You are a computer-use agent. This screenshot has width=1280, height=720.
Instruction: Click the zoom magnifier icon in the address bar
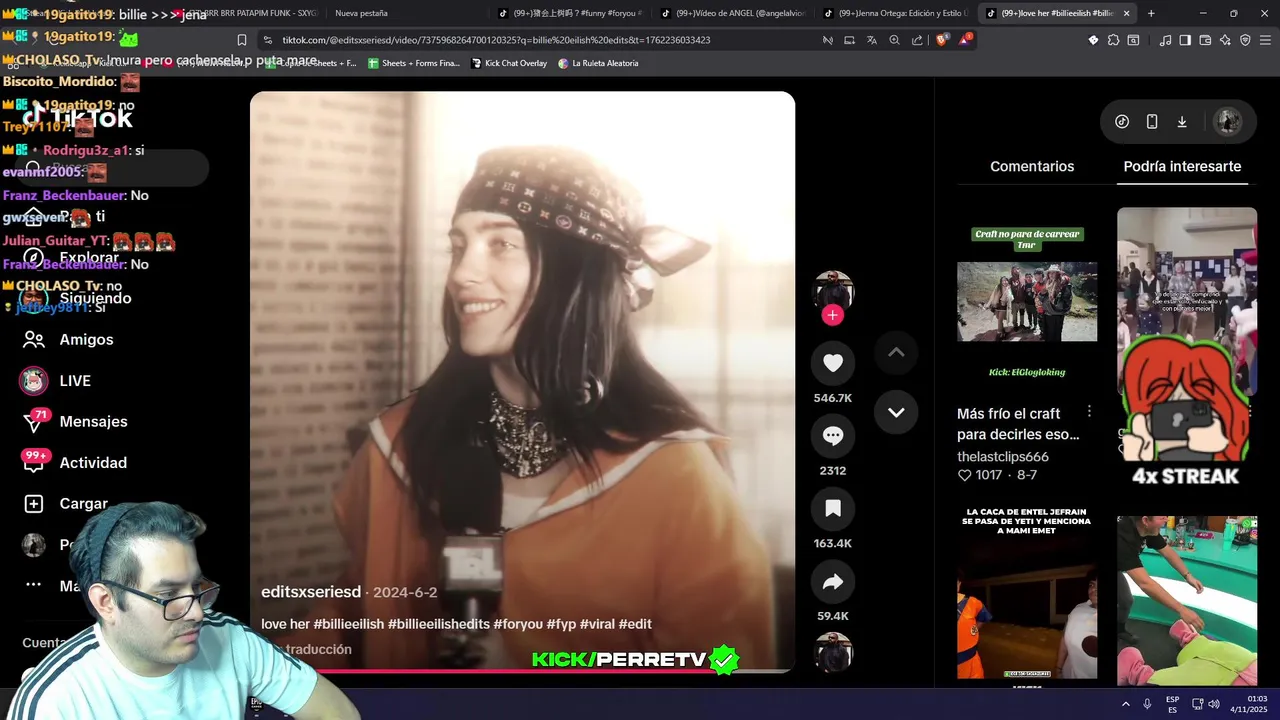point(894,40)
